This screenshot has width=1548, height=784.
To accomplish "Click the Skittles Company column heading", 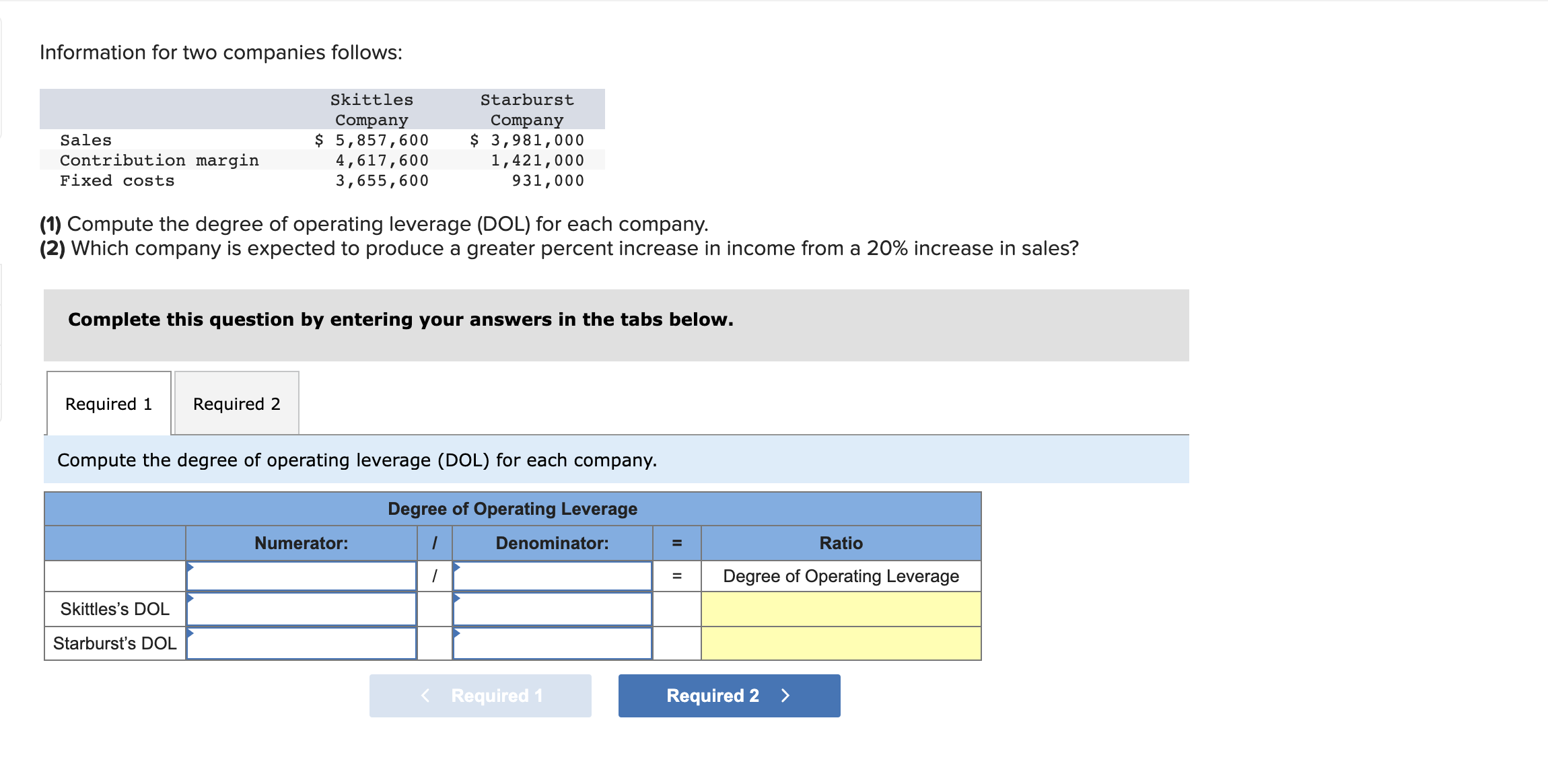I will click(372, 110).
